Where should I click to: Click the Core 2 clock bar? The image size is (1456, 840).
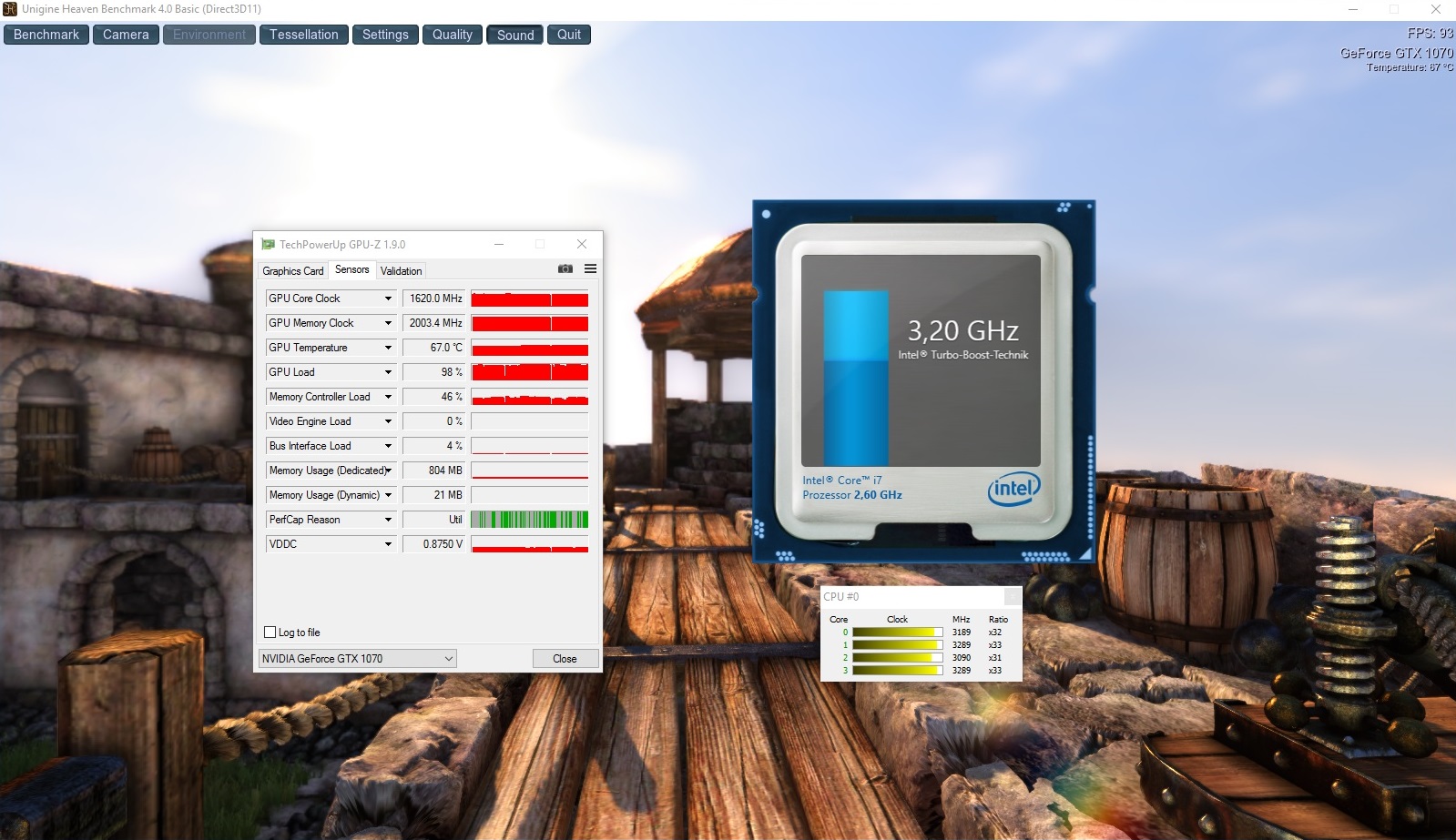click(897, 658)
